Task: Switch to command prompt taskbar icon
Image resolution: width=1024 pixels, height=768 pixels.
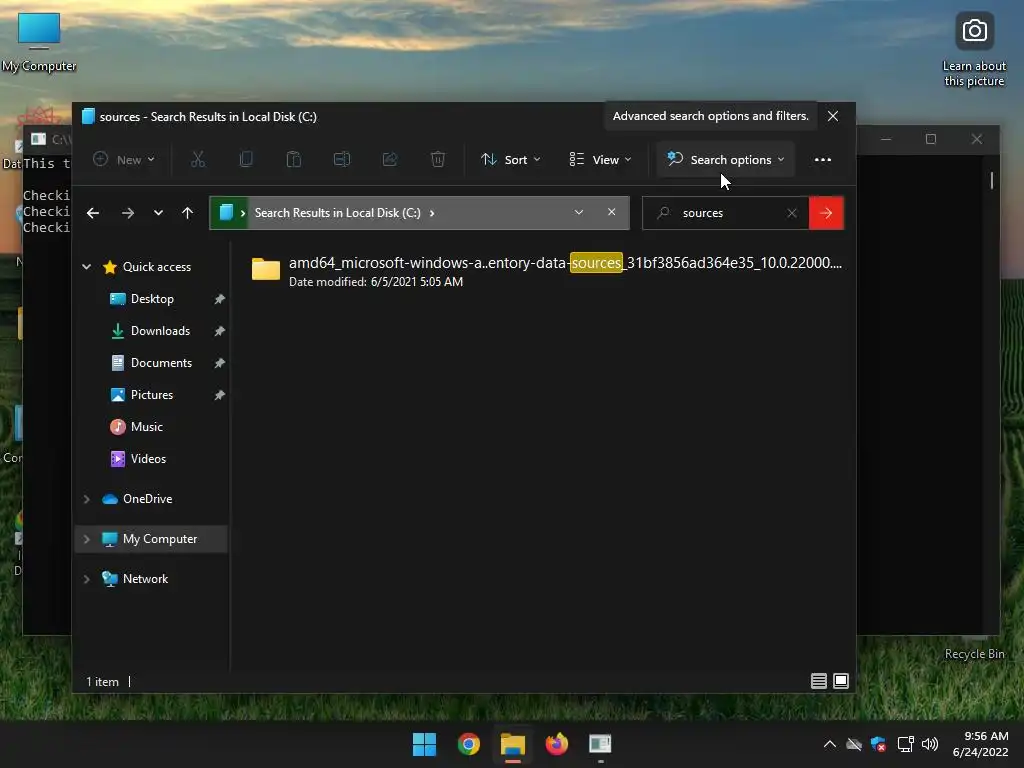Action: click(600, 744)
